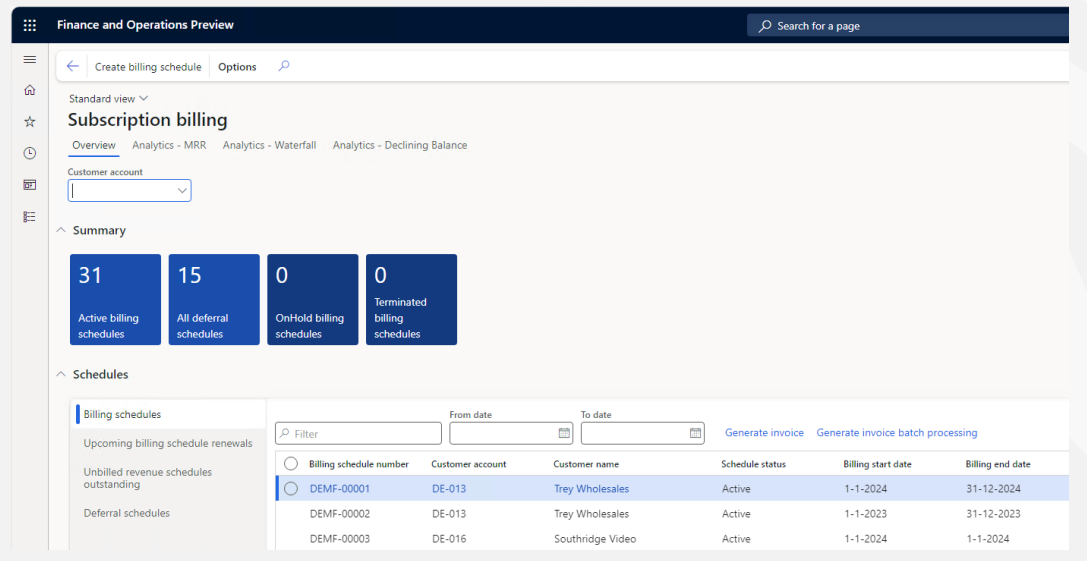Click Southridge Video customer name cell
1087x561 pixels.
[x=595, y=539]
